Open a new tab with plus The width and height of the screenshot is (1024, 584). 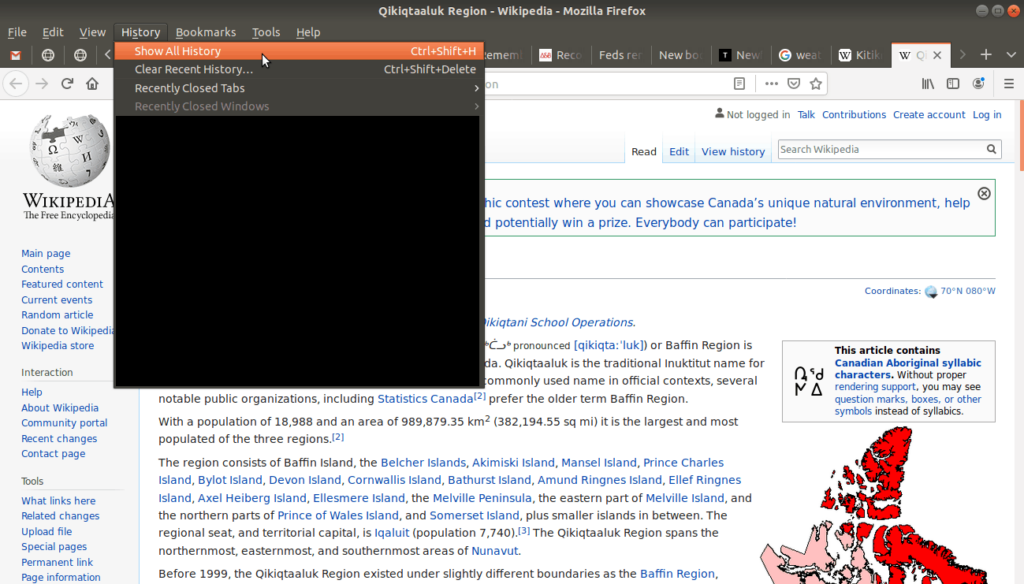tap(986, 56)
